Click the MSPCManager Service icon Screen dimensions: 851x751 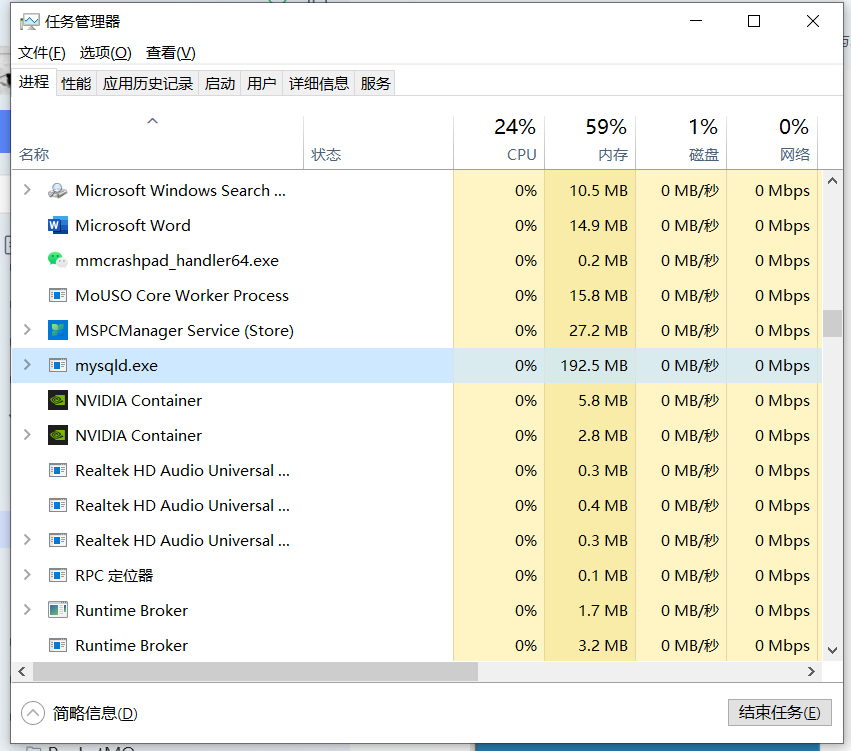pyautogui.click(x=58, y=331)
